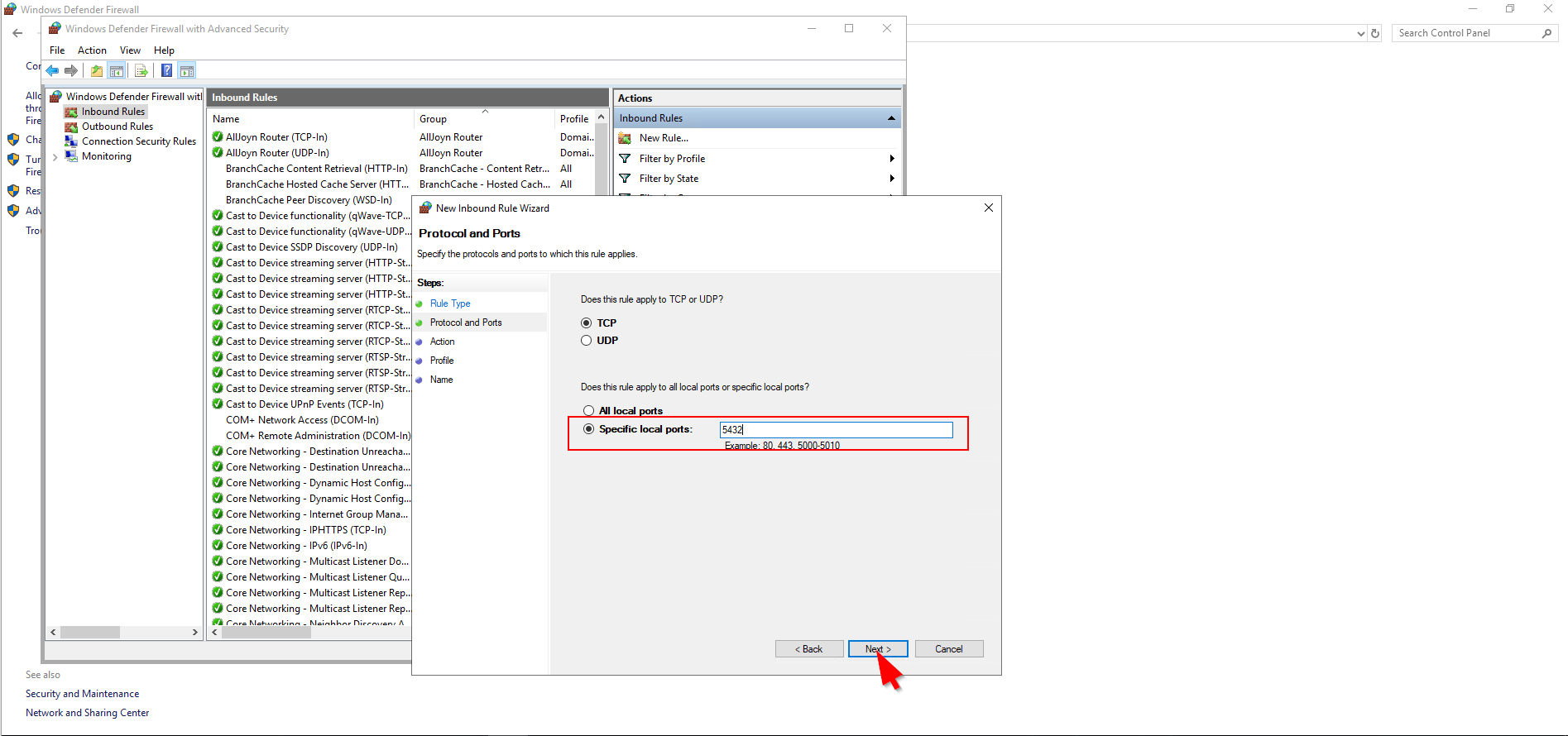This screenshot has height=736, width=1568.
Task: Click the root Windows Defender Firewall tree icon
Action: pyautogui.click(x=56, y=97)
